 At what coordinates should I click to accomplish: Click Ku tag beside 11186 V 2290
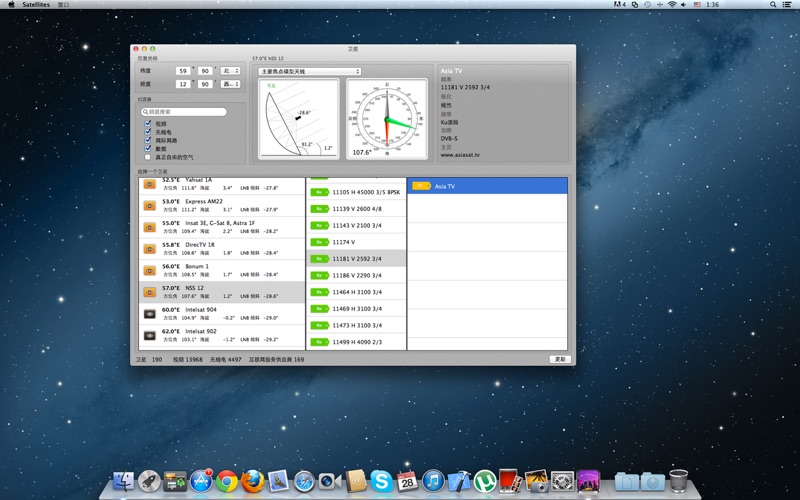[x=320, y=276]
